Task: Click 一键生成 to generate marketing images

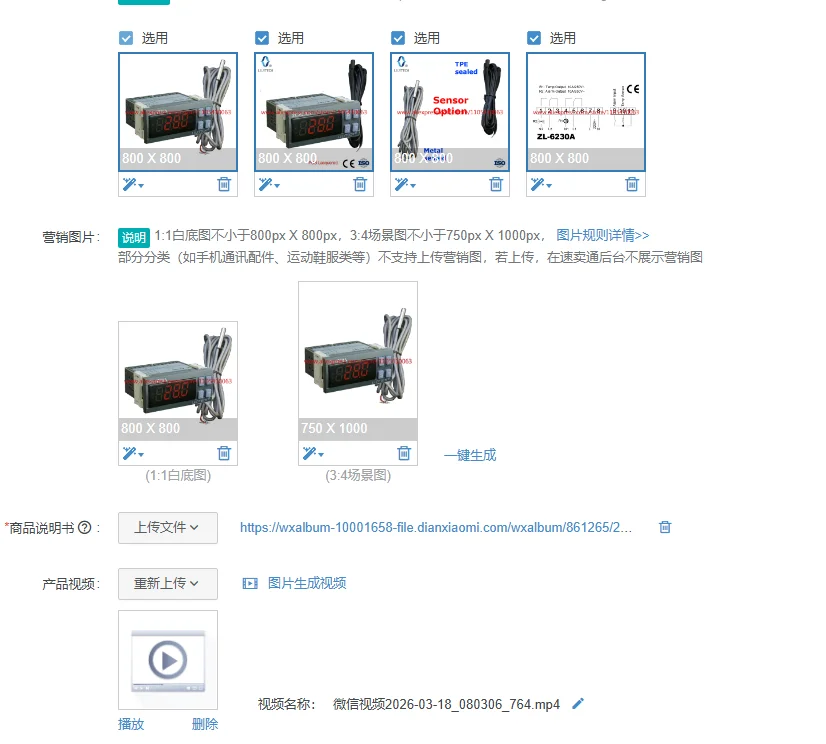Action: click(x=470, y=455)
